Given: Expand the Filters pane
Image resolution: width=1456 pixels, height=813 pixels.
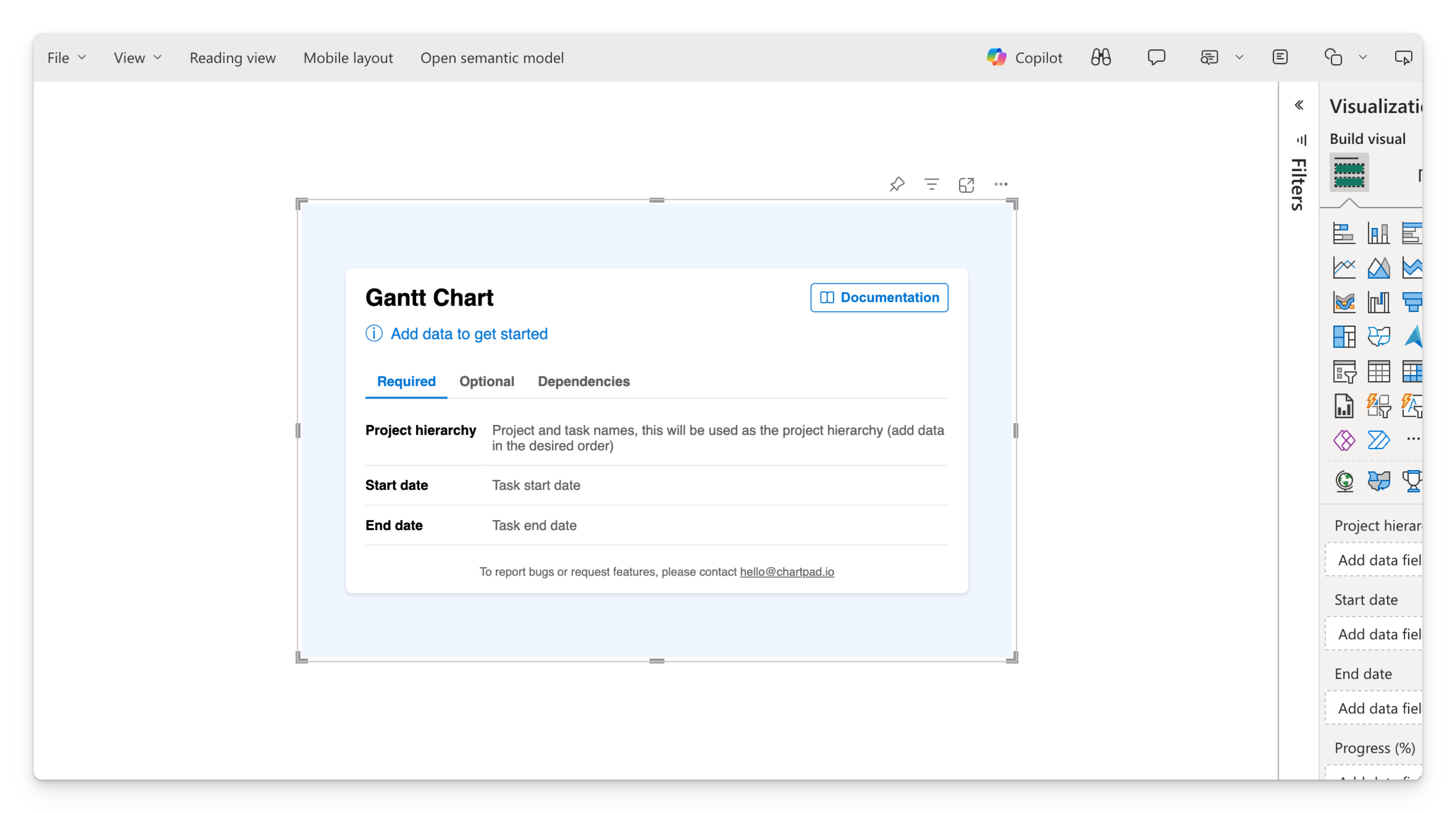Looking at the screenshot, I should point(1299,184).
